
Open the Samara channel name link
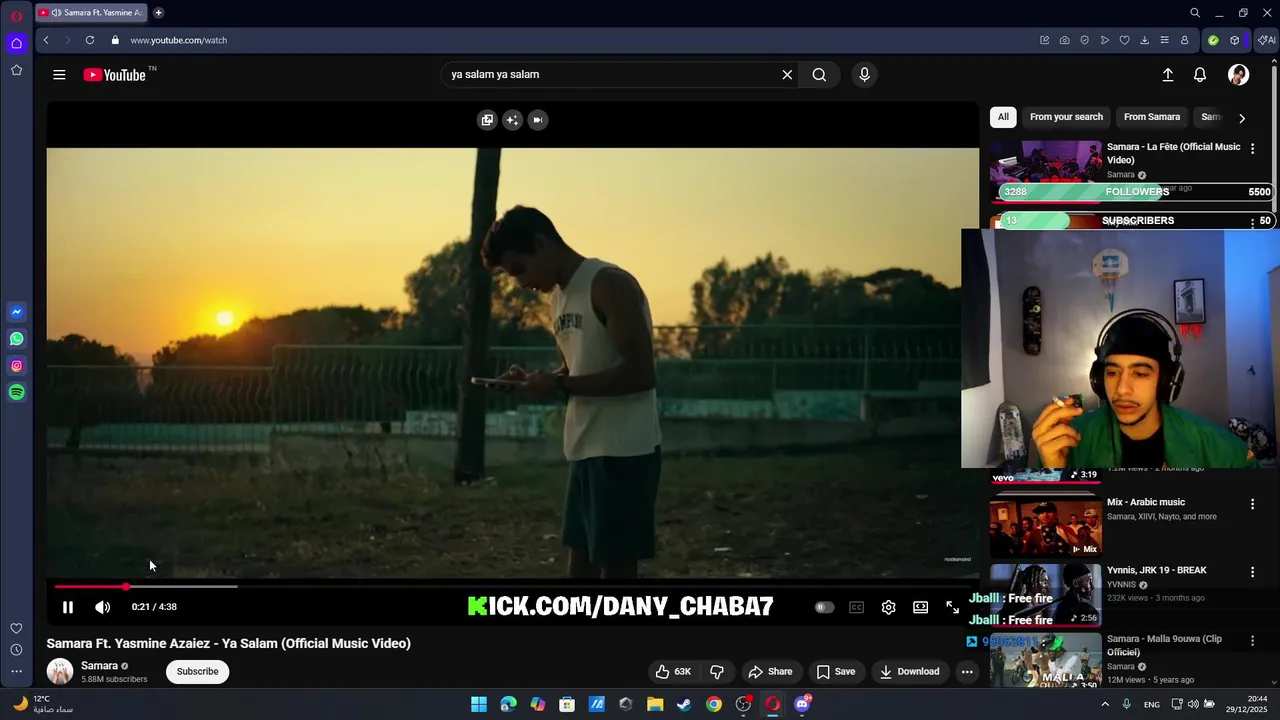(x=99, y=666)
